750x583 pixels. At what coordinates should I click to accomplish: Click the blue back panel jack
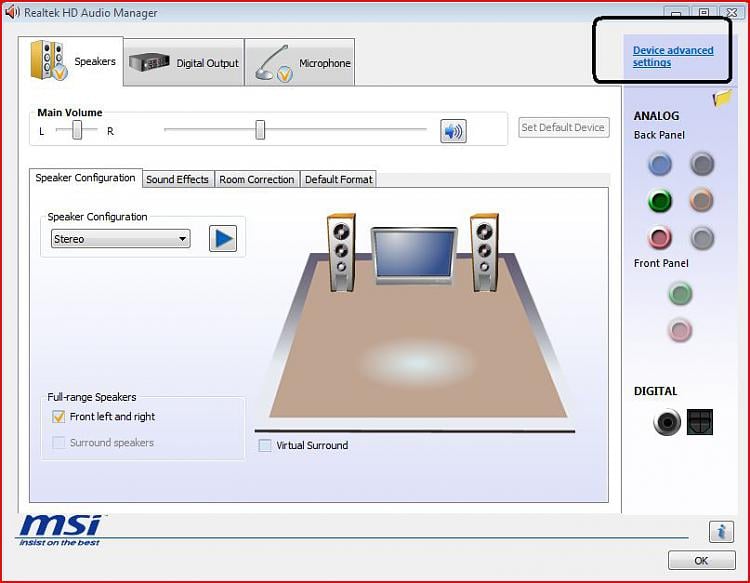[660, 164]
